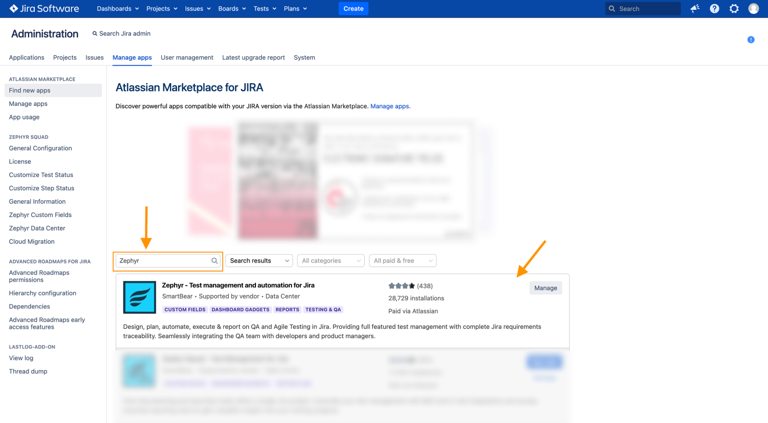Open the feedback megaphone icon
The image size is (768, 423).
click(x=695, y=8)
